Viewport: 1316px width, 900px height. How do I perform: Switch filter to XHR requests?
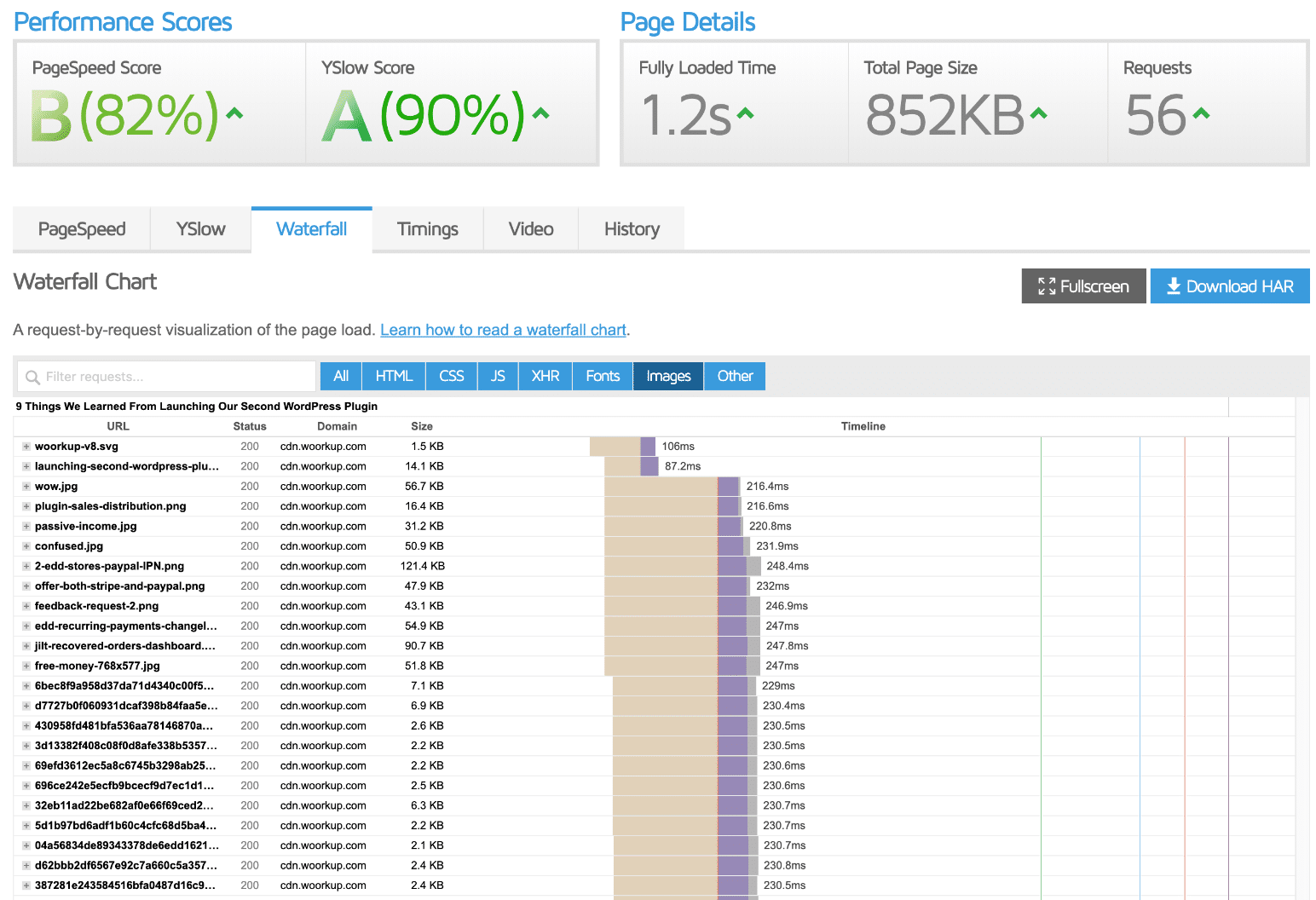click(545, 376)
